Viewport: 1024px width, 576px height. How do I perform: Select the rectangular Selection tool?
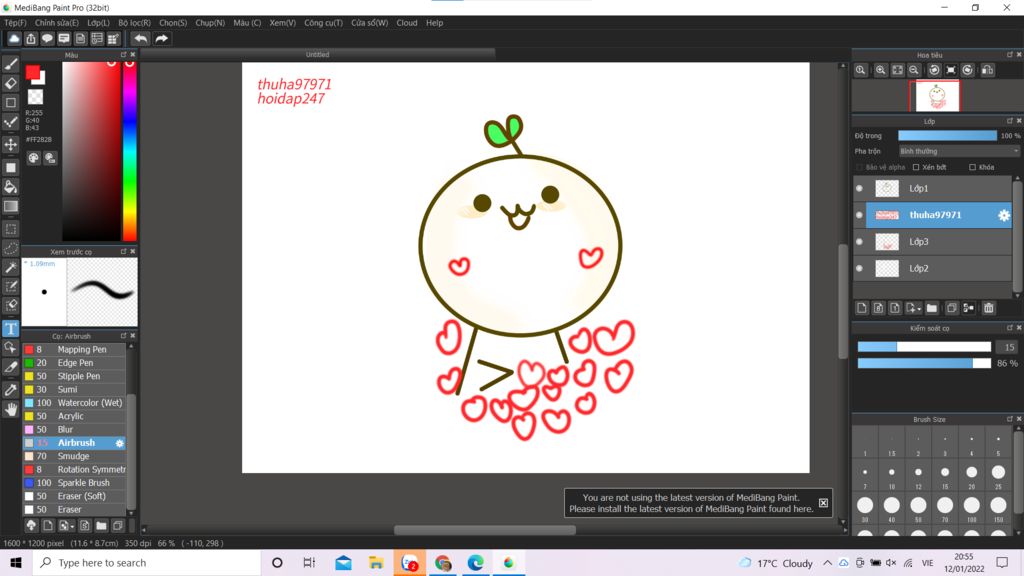pyautogui.click(x=10, y=229)
